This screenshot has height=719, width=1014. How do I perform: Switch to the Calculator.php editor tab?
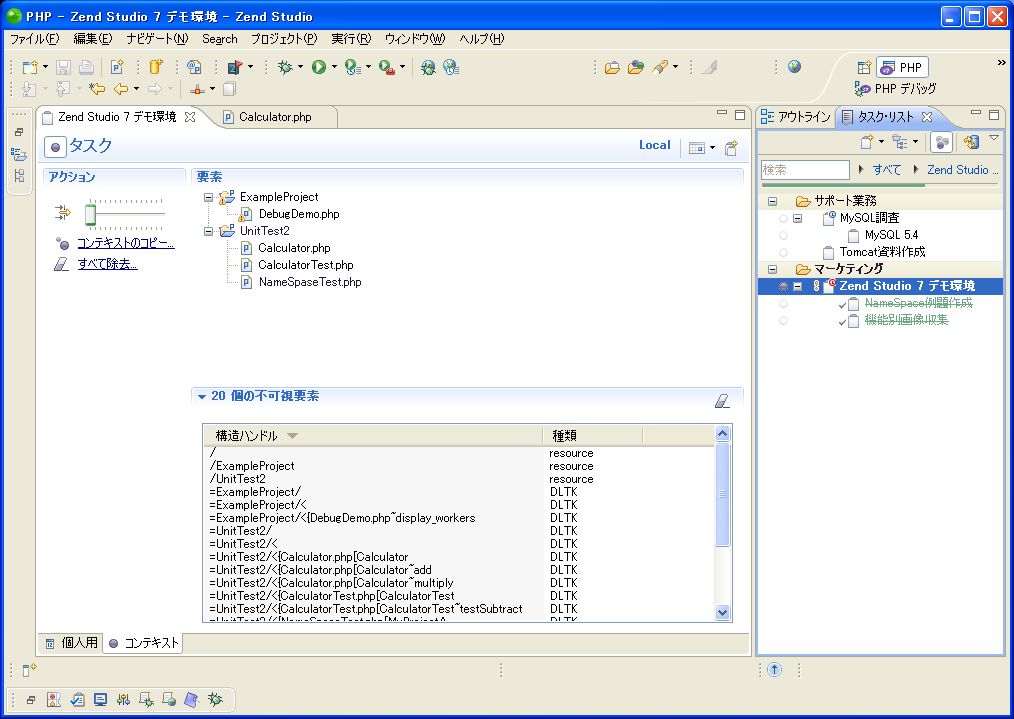tap(274, 117)
